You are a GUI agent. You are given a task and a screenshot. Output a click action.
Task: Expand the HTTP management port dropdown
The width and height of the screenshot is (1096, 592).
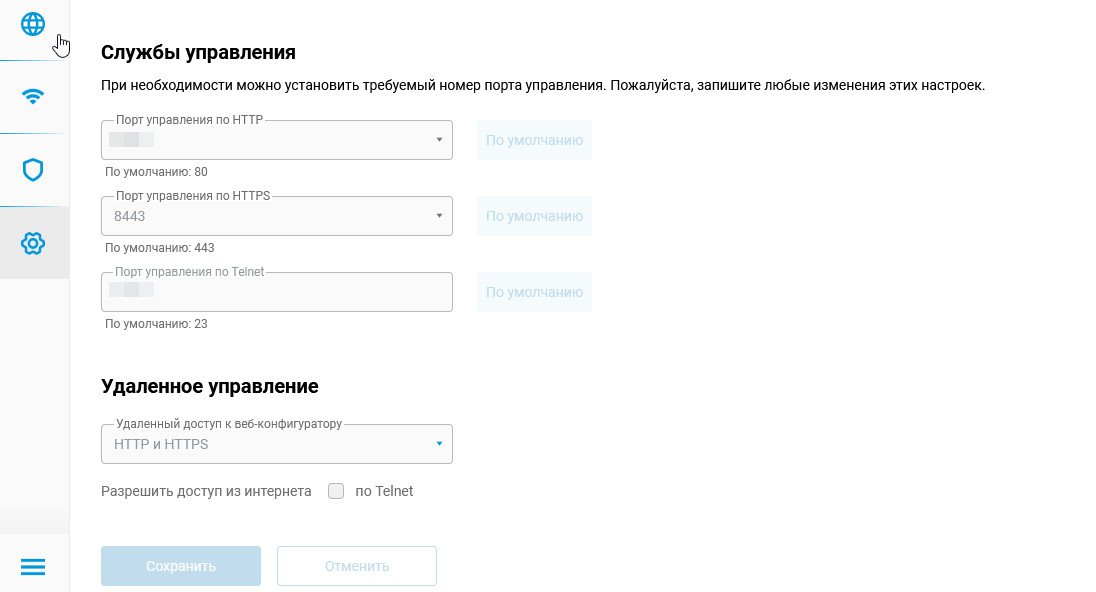click(439, 140)
